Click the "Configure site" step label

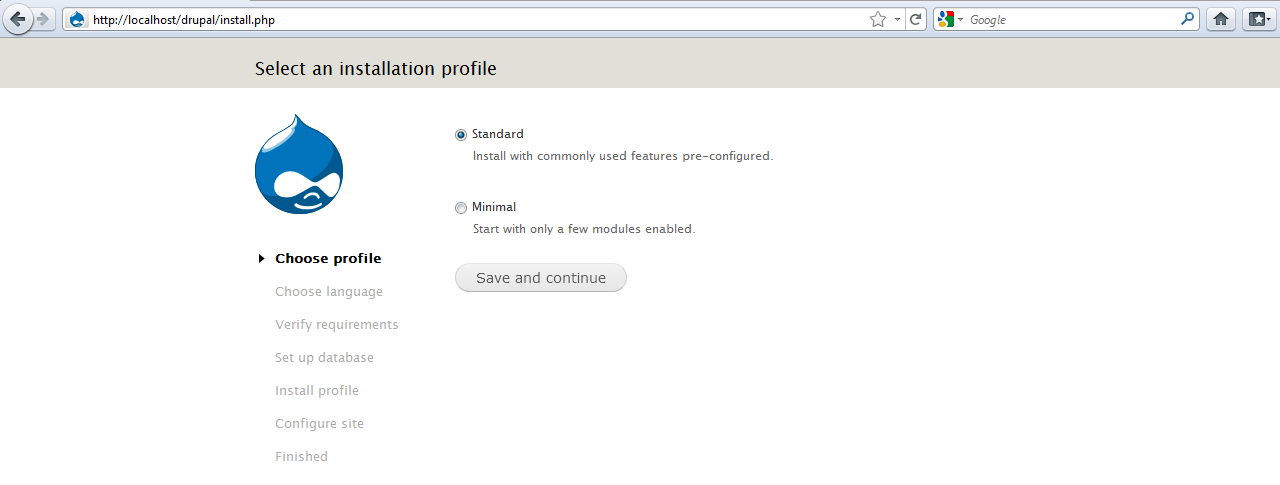point(319,423)
